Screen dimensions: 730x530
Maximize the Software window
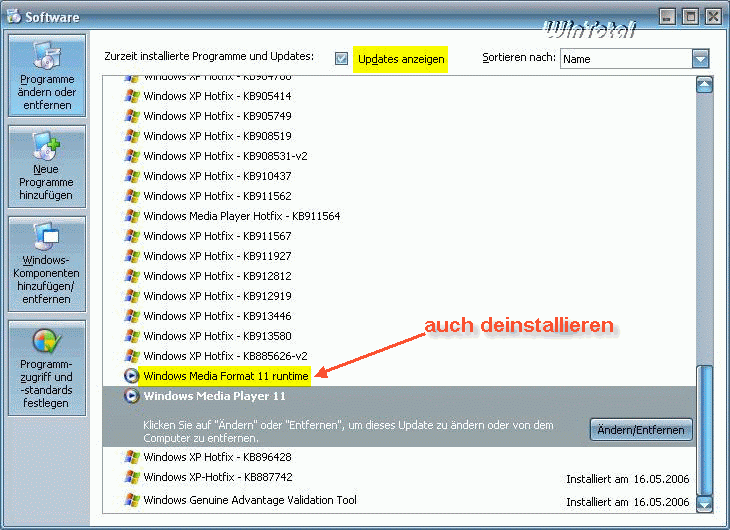coord(690,17)
